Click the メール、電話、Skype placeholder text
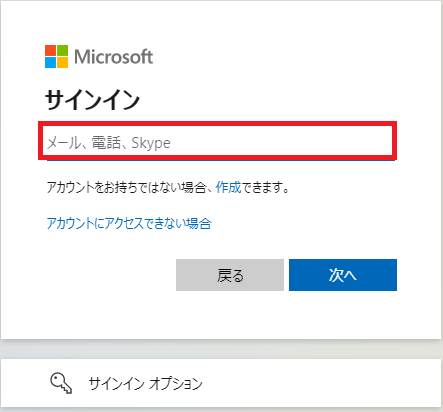Viewport: 443px width, 412px height. tap(108, 143)
